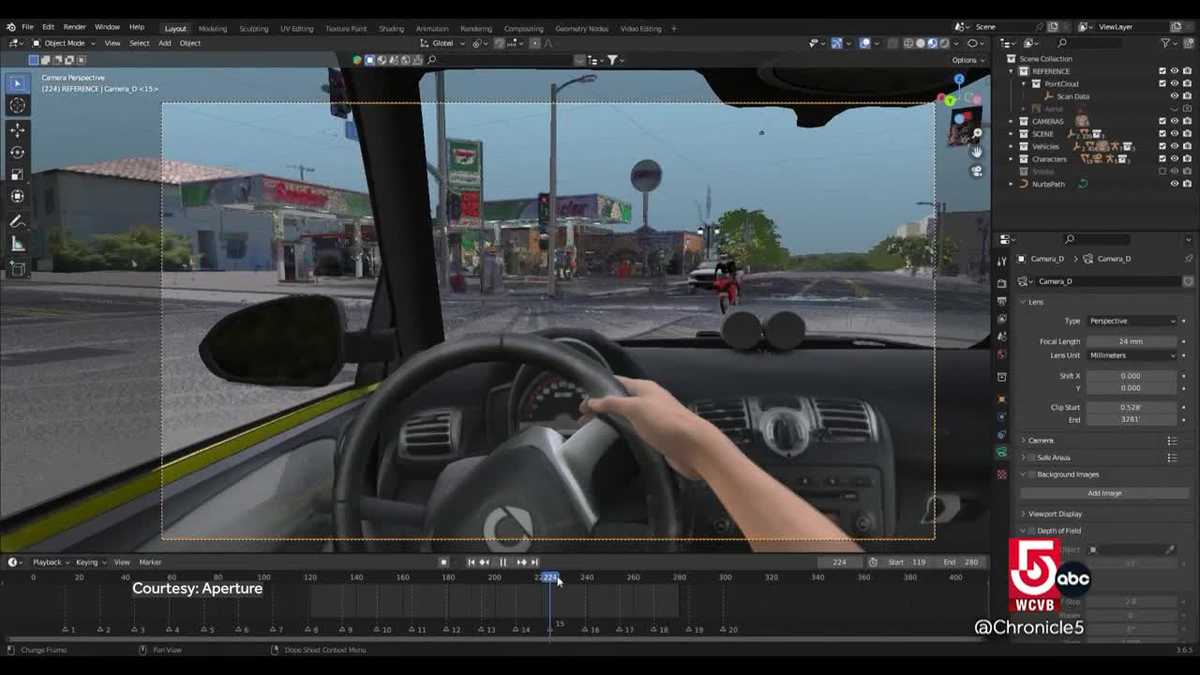Click the Zoom magnifier in the viewport gizmos

coord(977,133)
